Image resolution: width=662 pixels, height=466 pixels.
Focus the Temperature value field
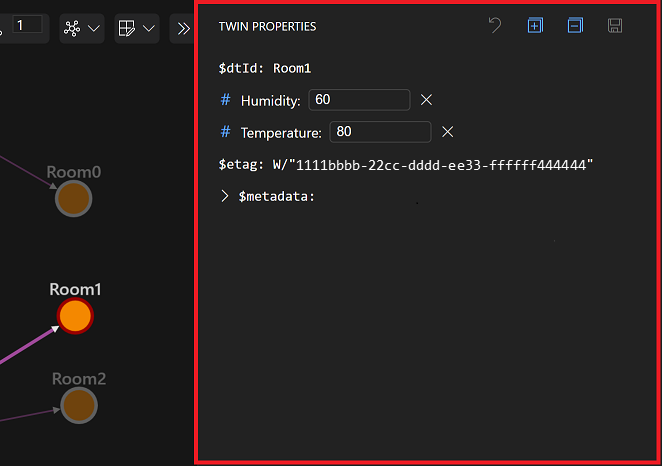click(x=380, y=132)
